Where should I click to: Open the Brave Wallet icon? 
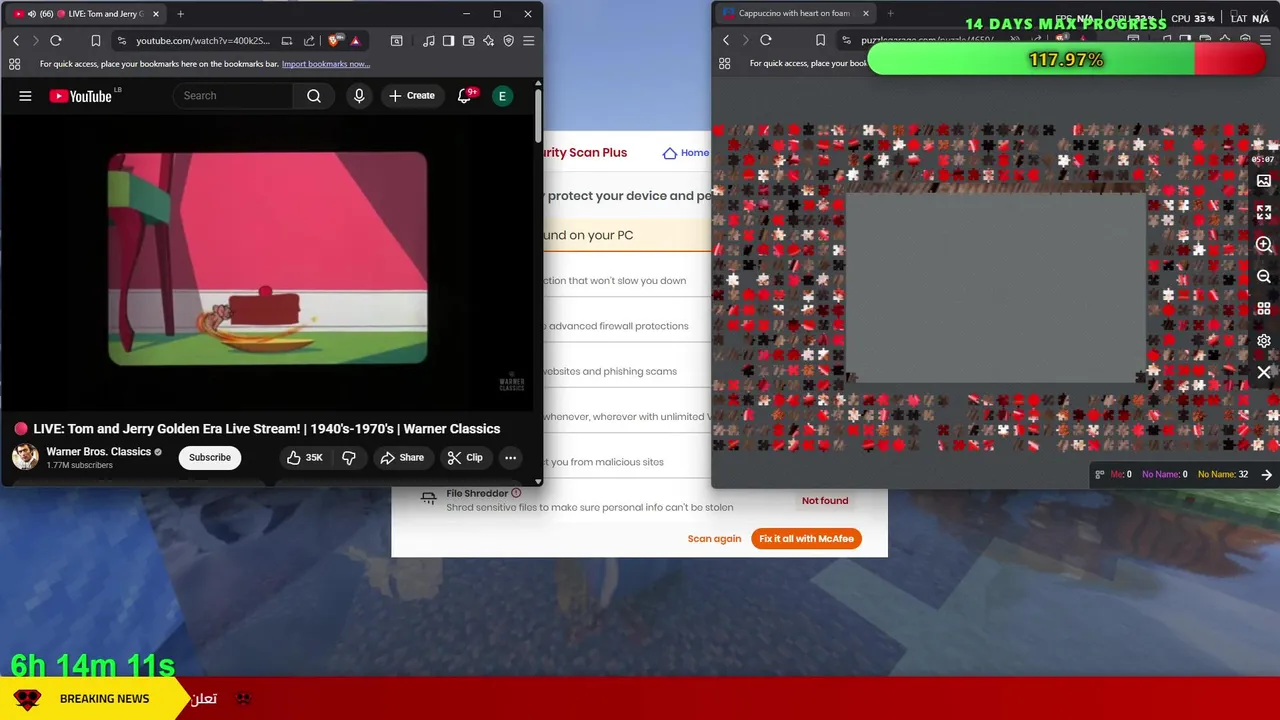click(468, 41)
